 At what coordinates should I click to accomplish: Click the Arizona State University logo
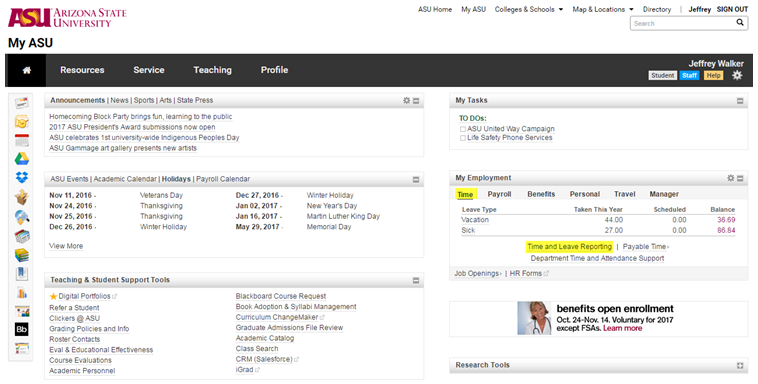tap(67, 17)
